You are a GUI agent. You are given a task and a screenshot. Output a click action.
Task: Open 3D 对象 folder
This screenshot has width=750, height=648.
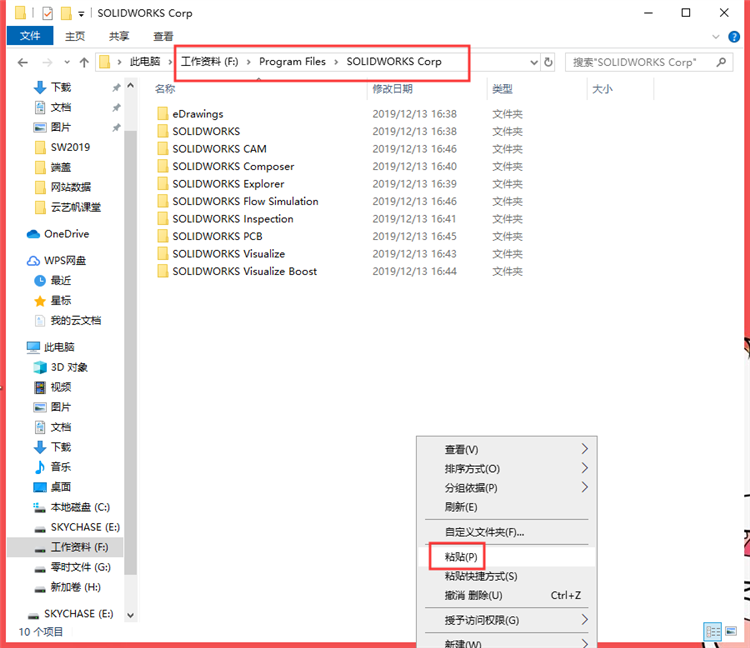point(69,367)
